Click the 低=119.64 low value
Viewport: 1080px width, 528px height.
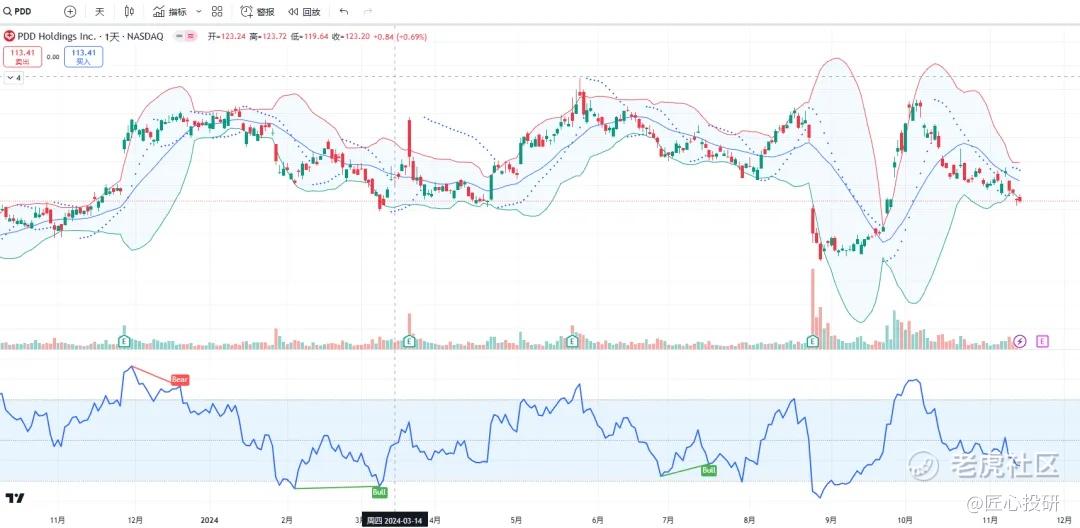(309, 36)
